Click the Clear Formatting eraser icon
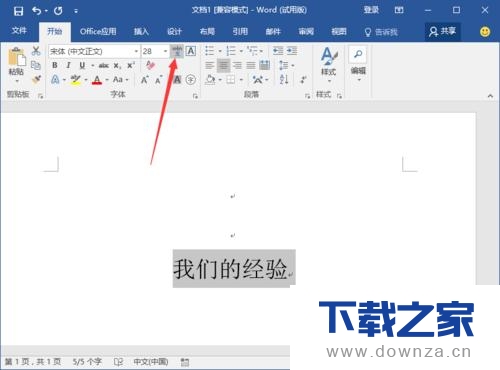 click(x=150, y=65)
